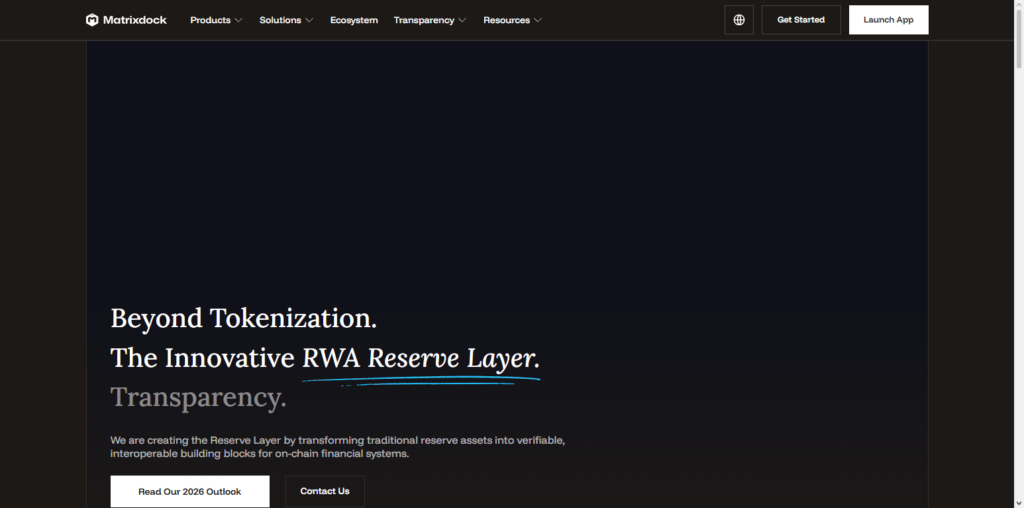Click the page vertical scrollbar thumb
1024x508 pixels.
point(1018,37)
